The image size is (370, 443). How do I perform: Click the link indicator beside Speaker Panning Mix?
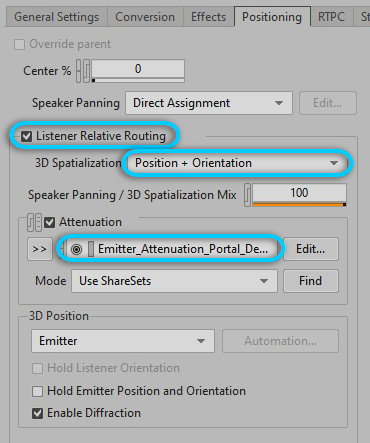point(247,195)
